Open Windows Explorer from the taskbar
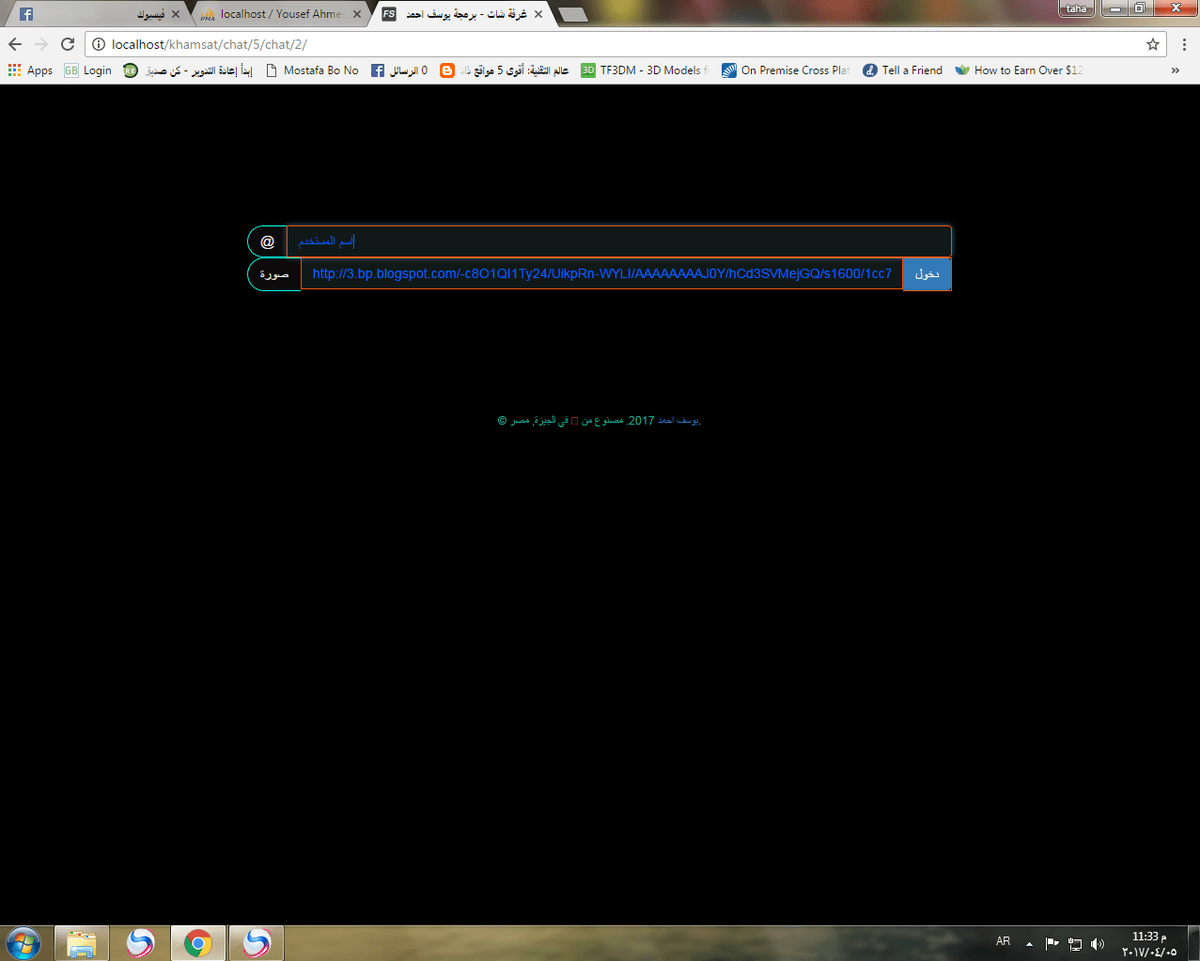The height and width of the screenshot is (961, 1200). tap(82, 943)
